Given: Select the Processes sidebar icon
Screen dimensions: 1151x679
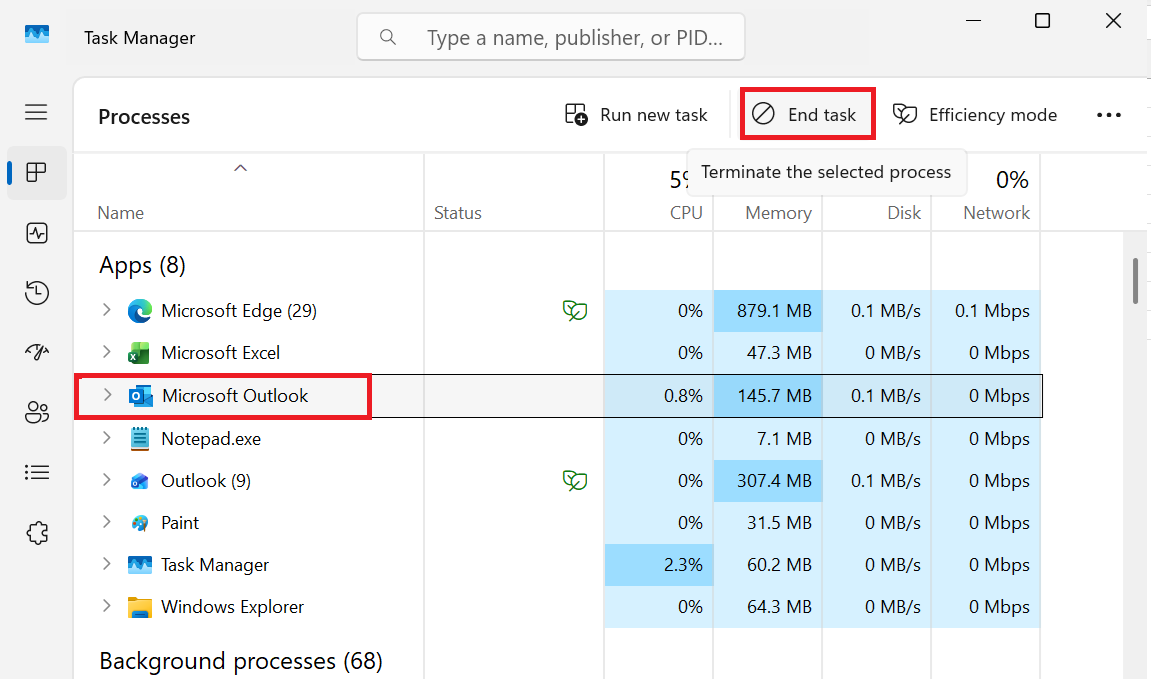Looking at the screenshot, I should [36, 173].
